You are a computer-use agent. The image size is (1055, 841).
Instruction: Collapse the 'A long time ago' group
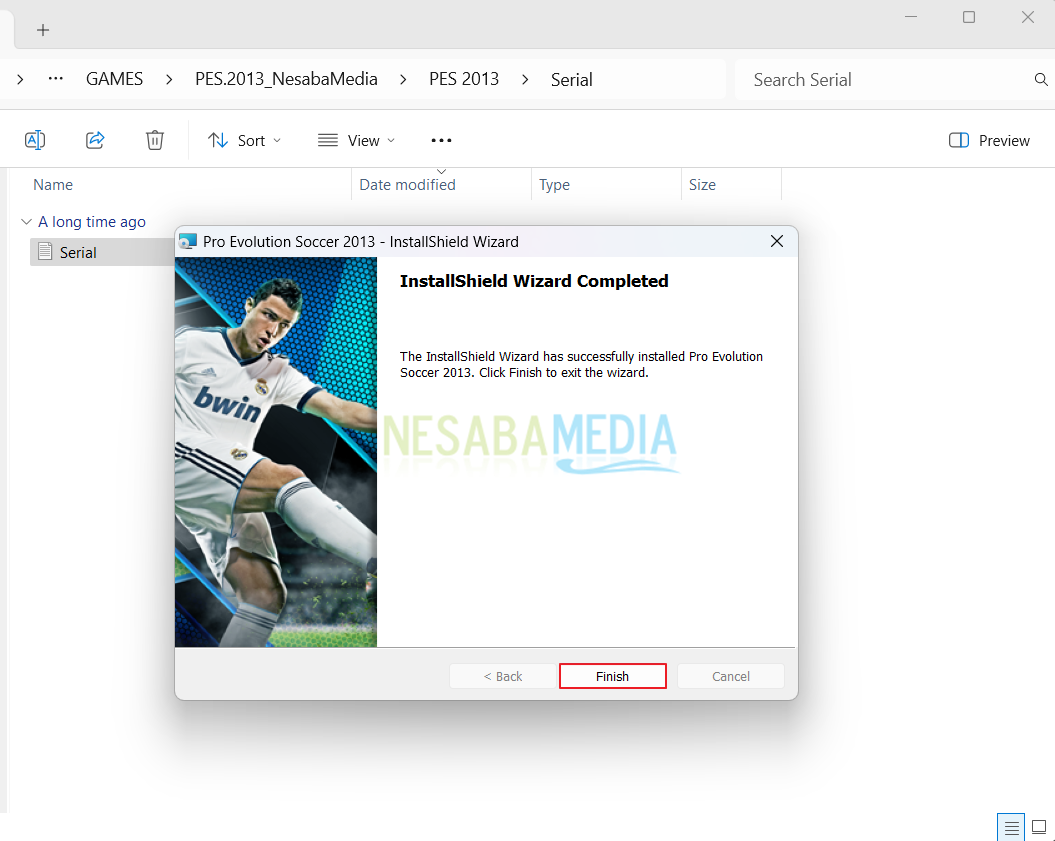[26, 221]
